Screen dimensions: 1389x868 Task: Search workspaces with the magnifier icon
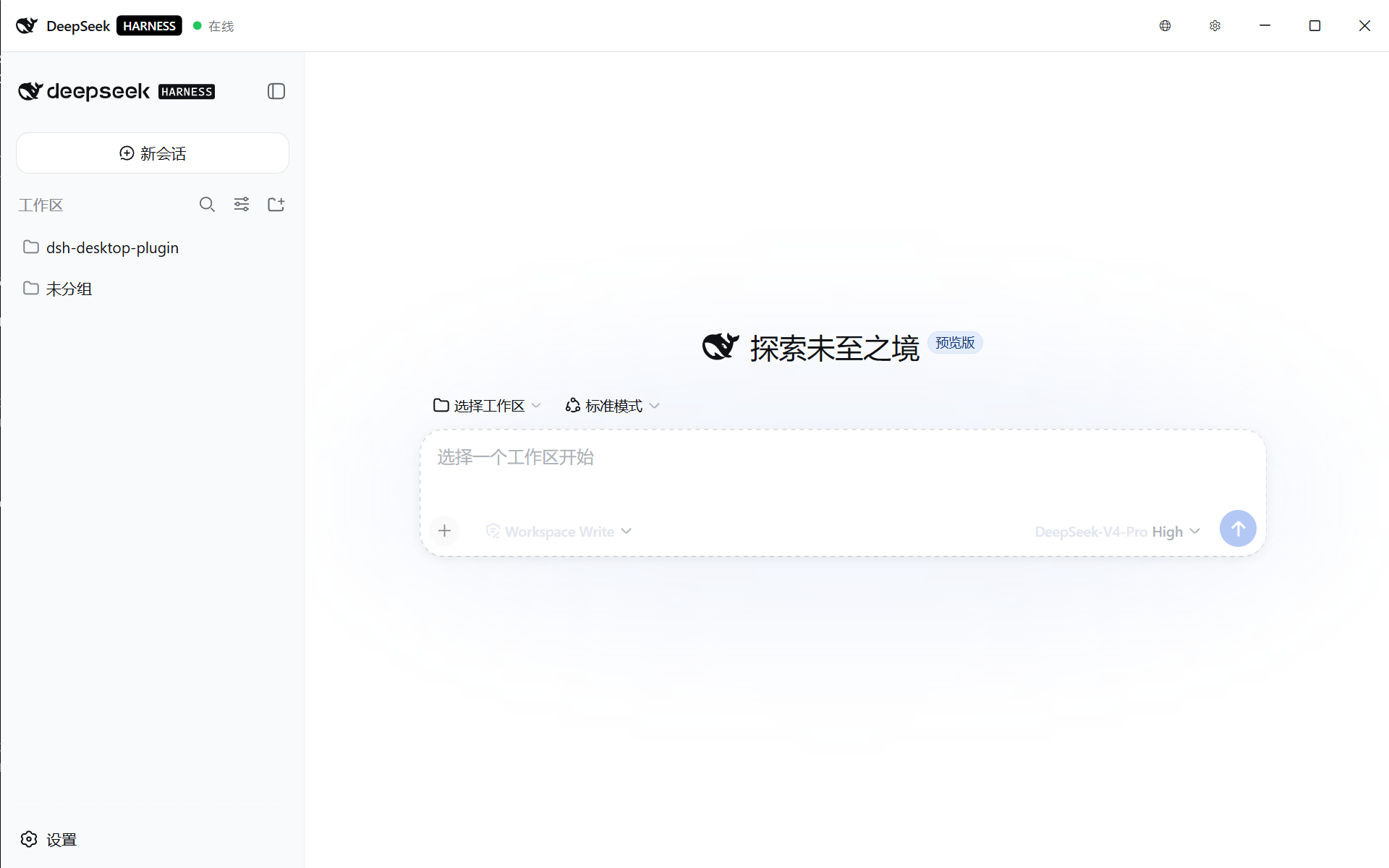click(207, 205)
